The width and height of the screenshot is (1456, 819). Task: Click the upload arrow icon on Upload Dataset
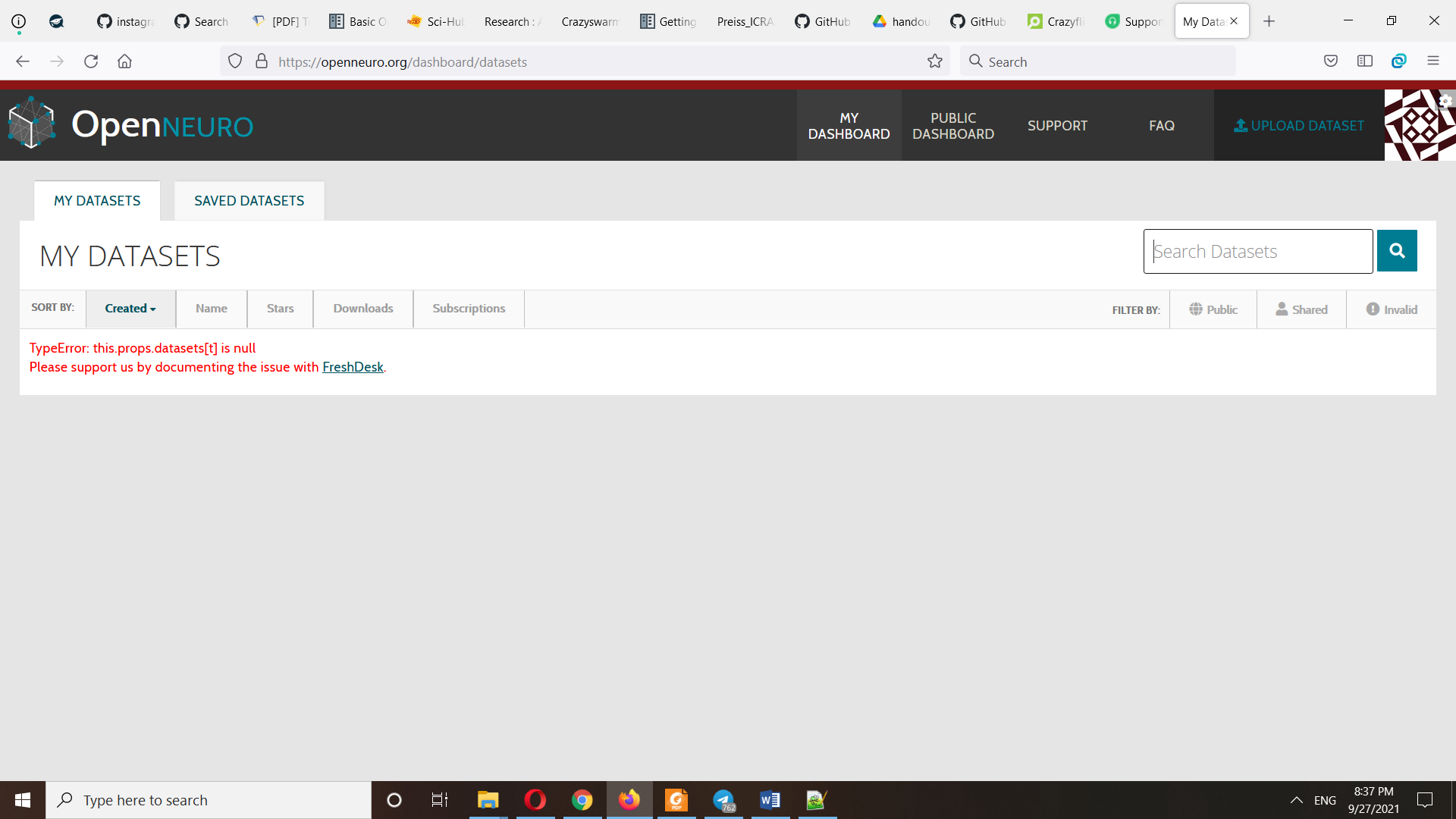click(1241, 125)
